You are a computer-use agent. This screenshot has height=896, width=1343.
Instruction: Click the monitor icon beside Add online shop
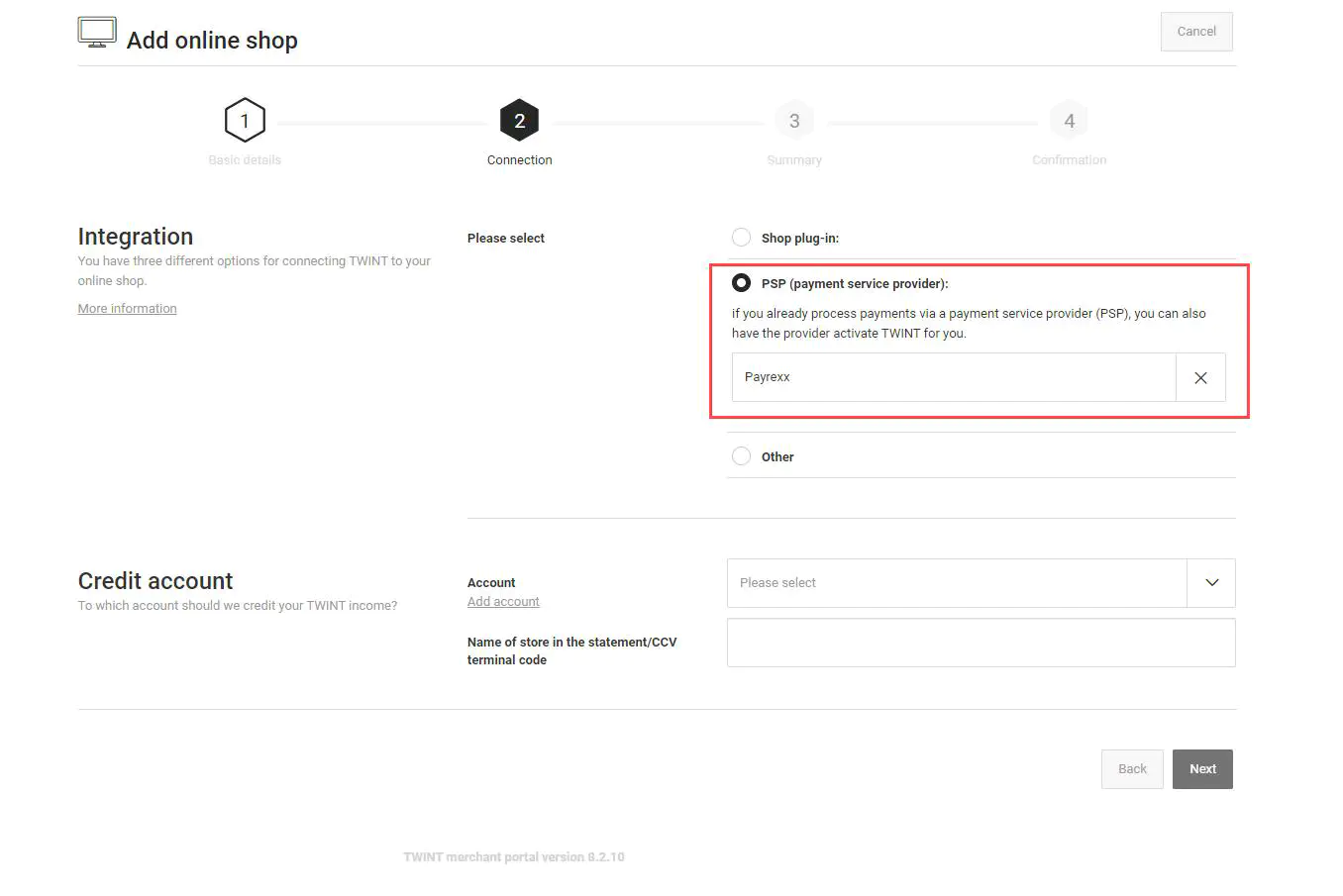click(96, 33)
